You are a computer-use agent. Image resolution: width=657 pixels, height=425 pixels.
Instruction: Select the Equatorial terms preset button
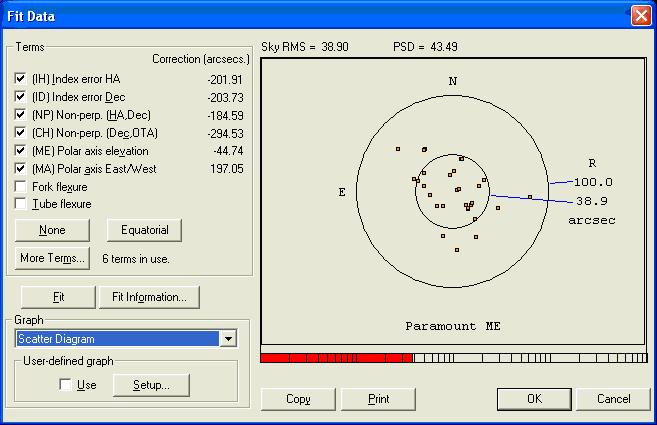(x=145, y=230)
